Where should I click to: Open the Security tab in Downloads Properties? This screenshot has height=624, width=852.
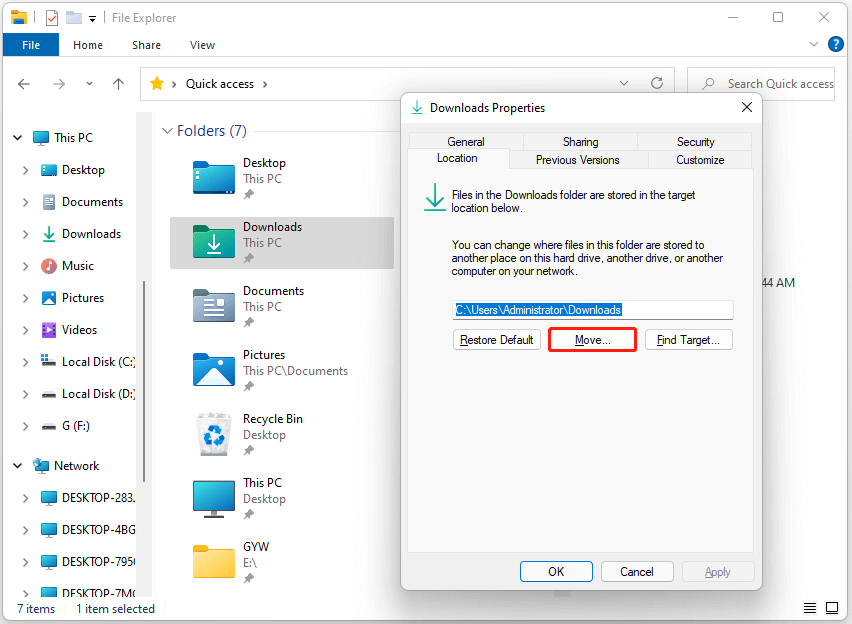tap(694, 141)
